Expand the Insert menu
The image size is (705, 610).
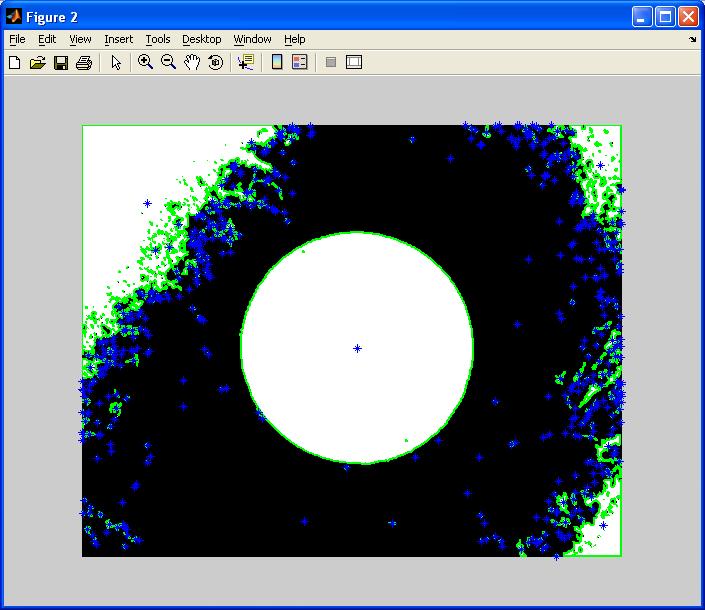click(x=118, y=39)
